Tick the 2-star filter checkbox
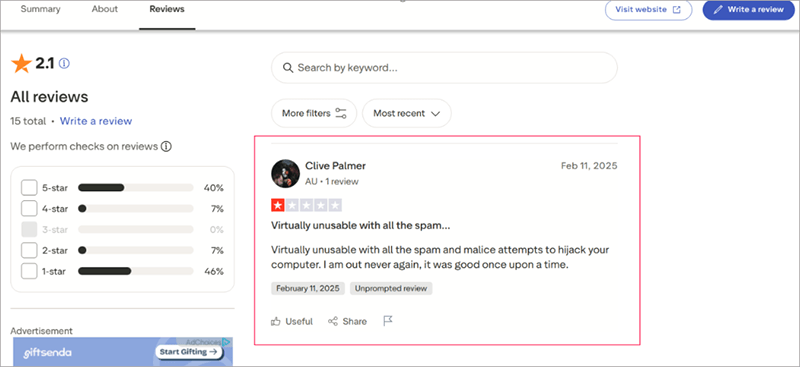This screenshot has width=800, height=367. pos(29,251)
